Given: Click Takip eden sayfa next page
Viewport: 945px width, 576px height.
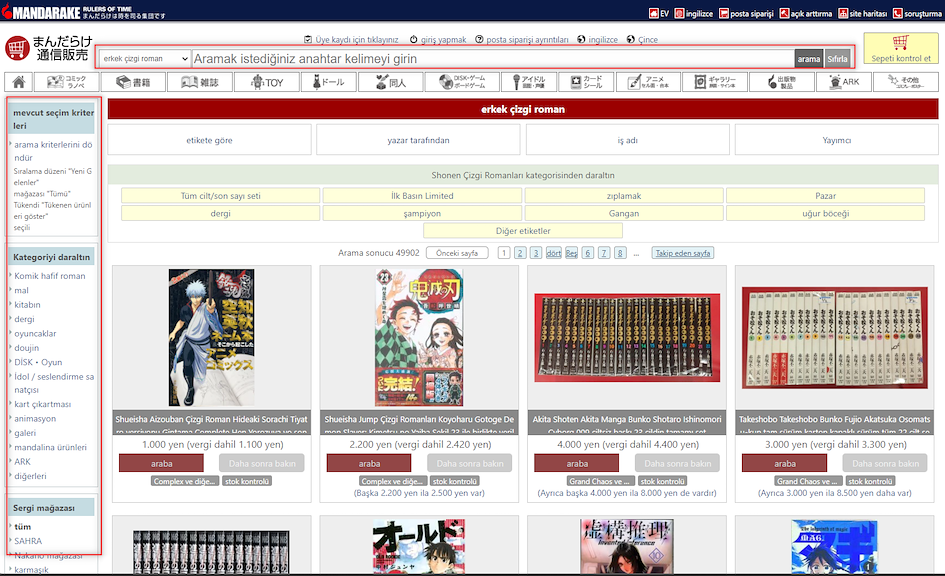Looking at the screenshot, I should (683, 253).
